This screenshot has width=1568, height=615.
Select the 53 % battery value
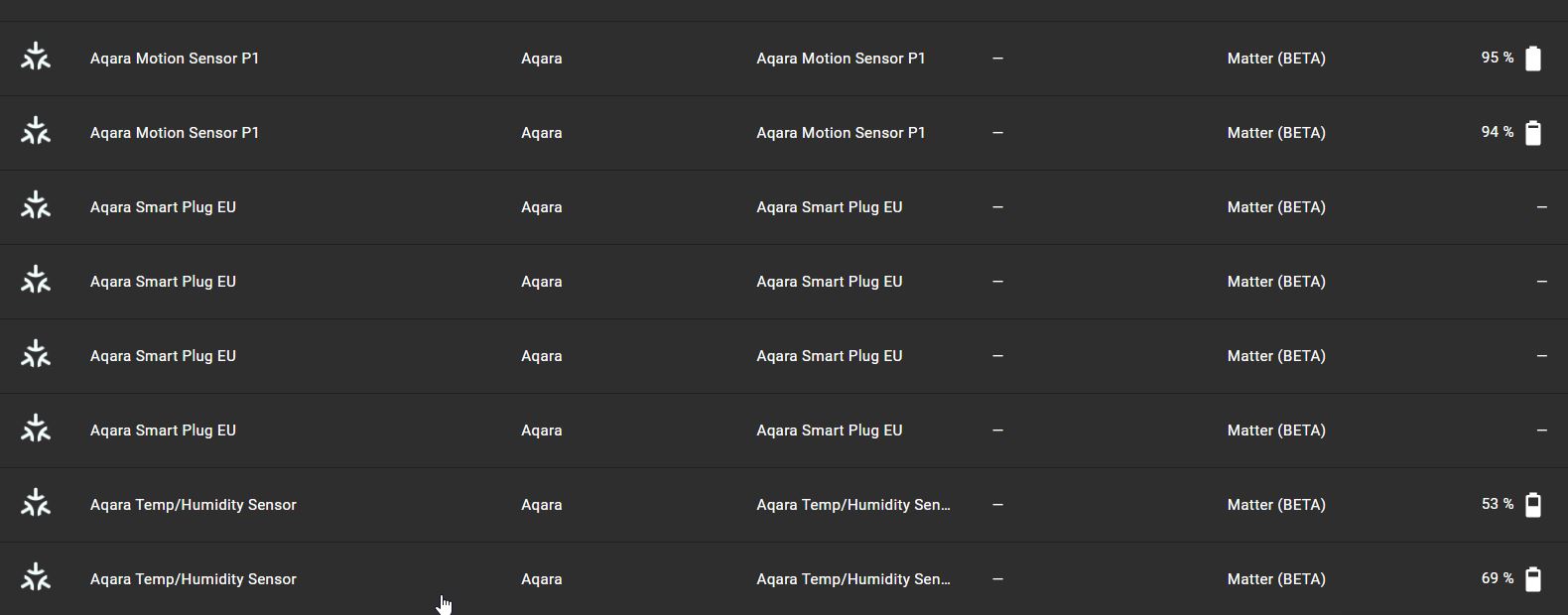click(x=1498, y=505)
